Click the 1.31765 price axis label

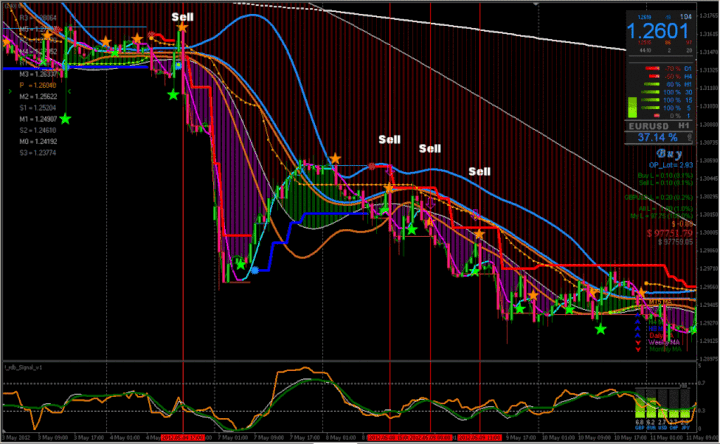click(x=709, y=16)
